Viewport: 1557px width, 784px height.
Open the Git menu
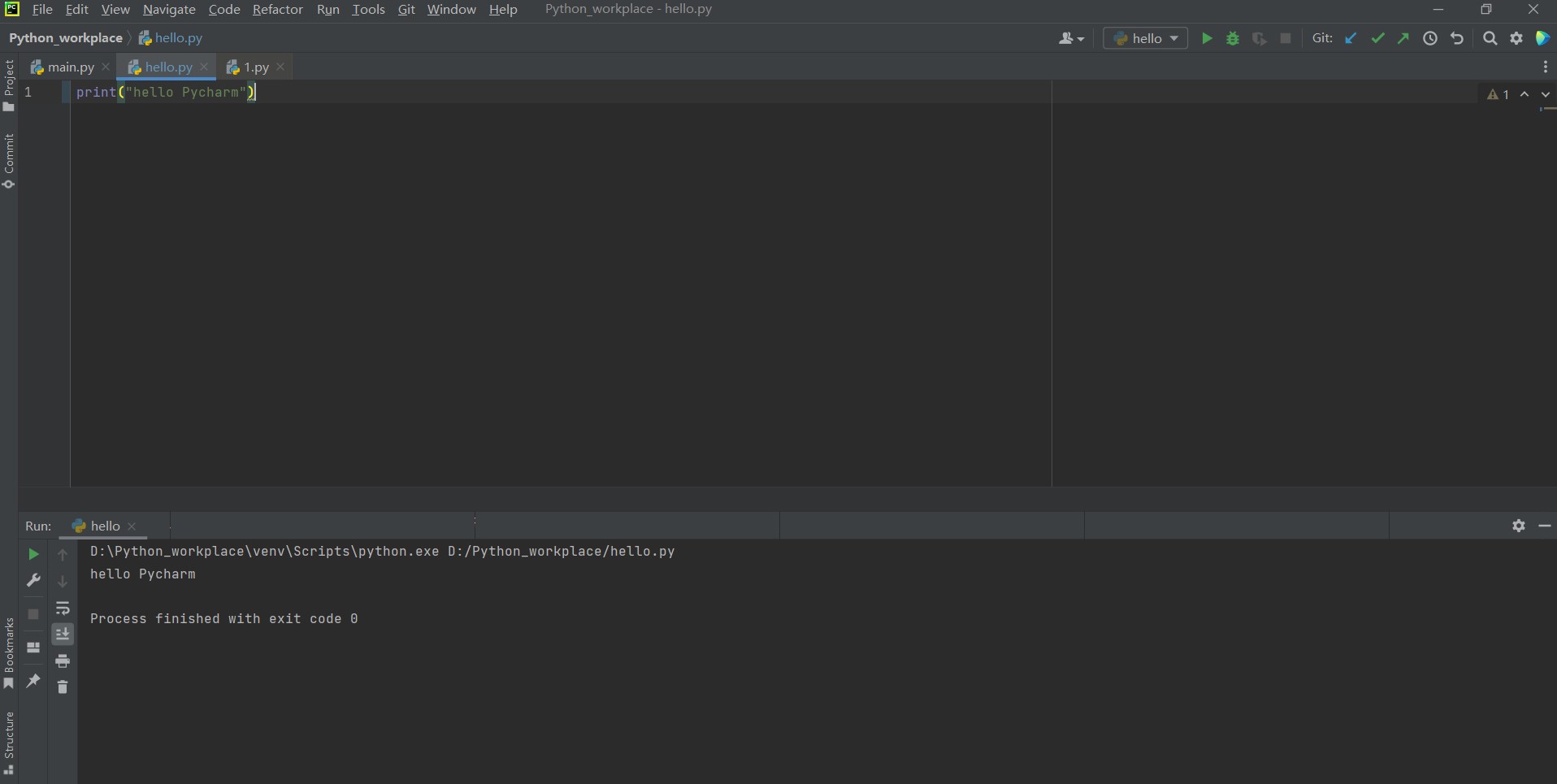coord(406,9)
